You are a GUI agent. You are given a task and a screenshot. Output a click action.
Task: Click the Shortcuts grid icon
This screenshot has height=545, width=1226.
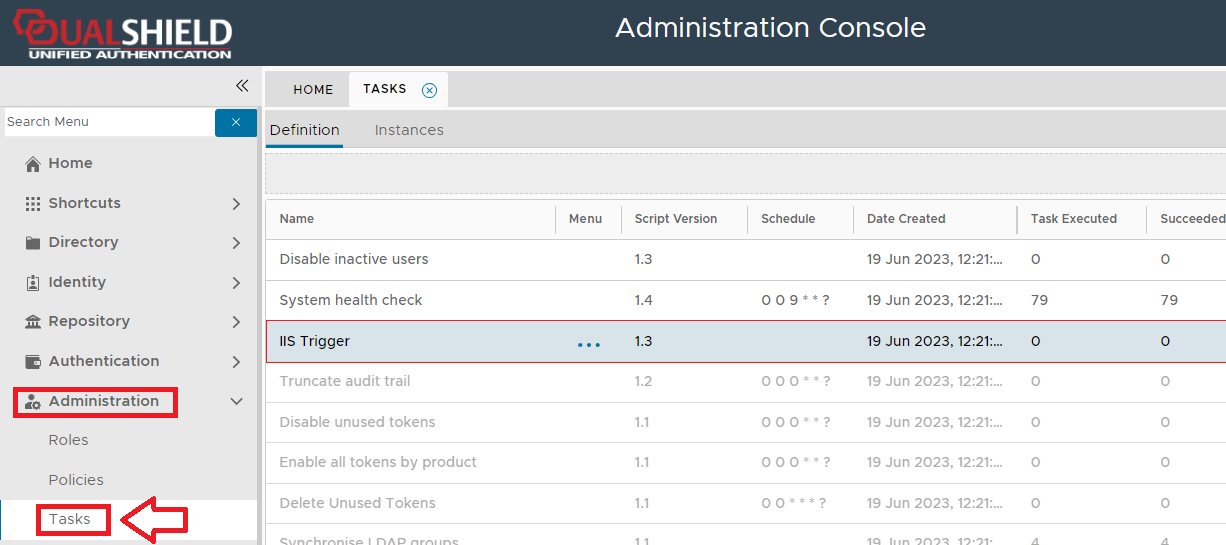coord(33,203)
